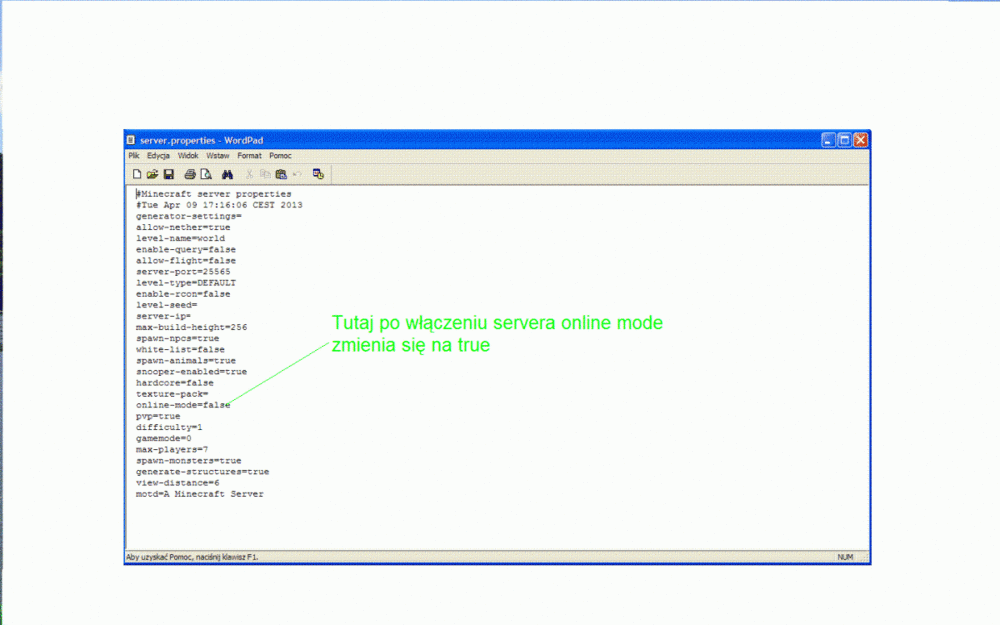This screenshot has width=1000, height=625.
Task: Click the white-list=false line
Action: point(180,349)
